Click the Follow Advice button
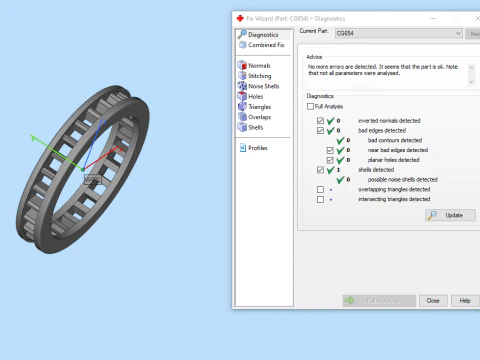Screen dimensions: 480x360 pos(379,301)
